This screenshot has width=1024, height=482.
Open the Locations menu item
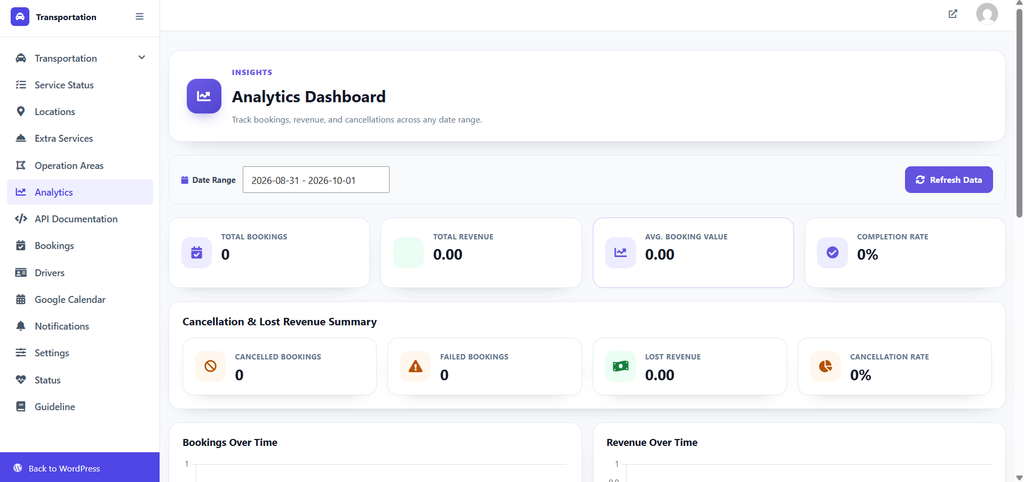click(80, 112)
